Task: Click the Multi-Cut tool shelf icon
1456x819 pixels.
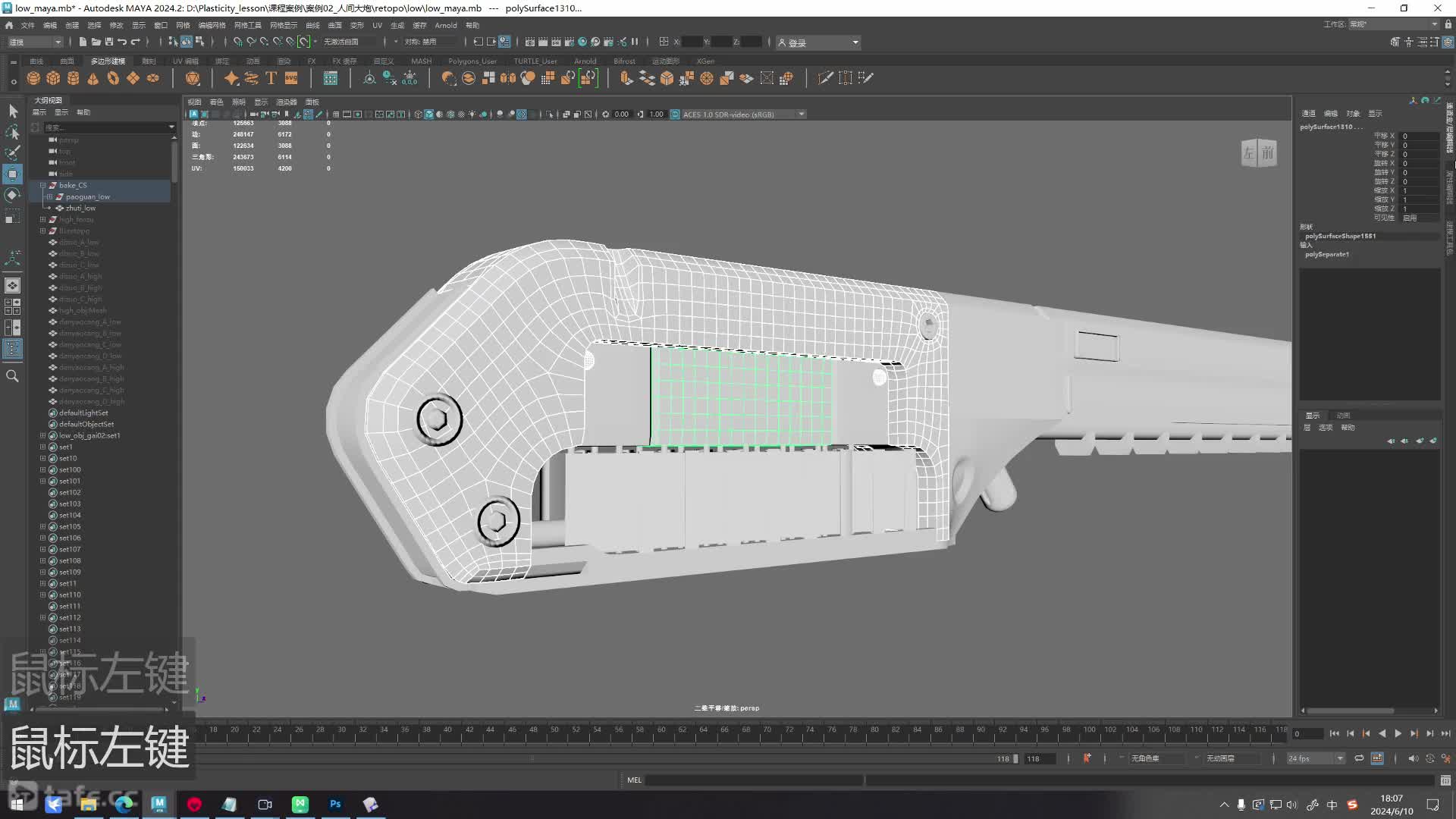Action: click(x=826, y=78)
